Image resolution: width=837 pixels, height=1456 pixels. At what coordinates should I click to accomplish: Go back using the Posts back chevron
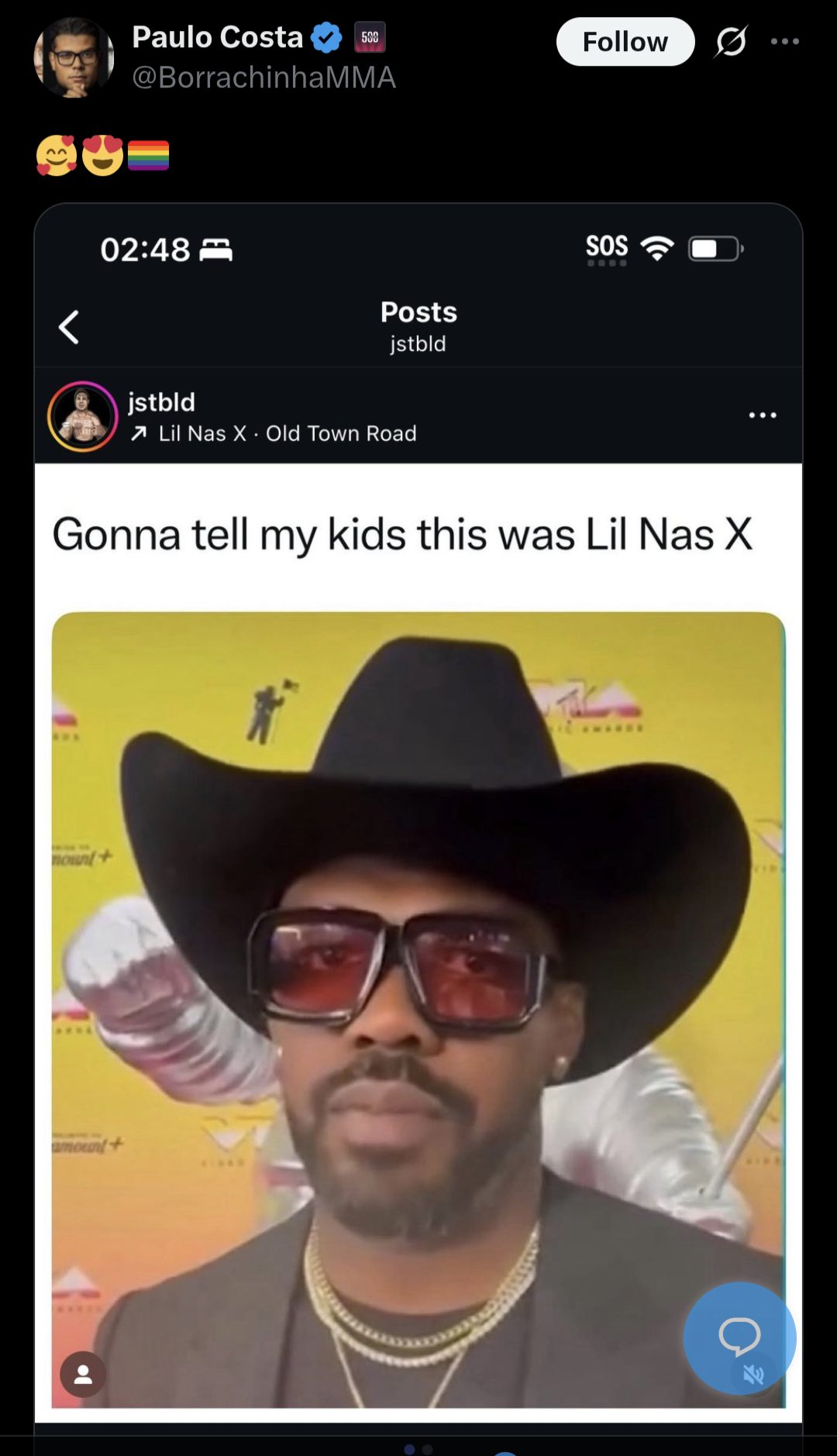coord(70,327)
